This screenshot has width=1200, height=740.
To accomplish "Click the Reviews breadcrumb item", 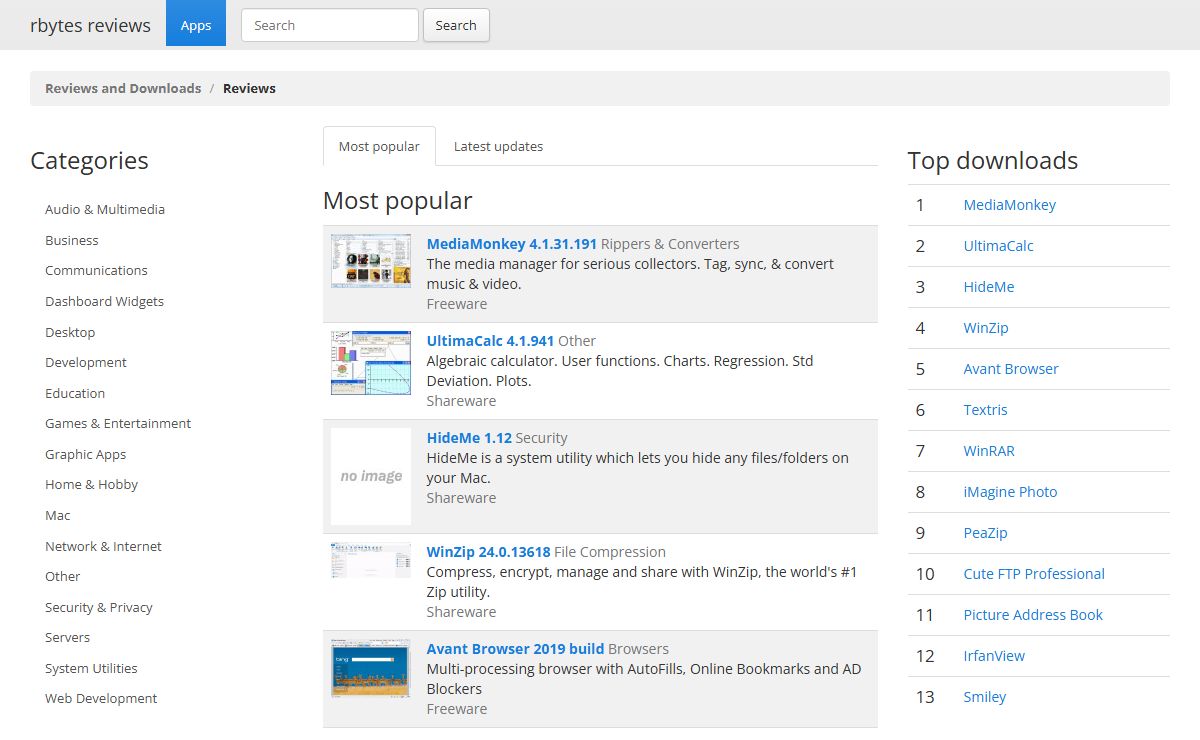I will 249,88.
